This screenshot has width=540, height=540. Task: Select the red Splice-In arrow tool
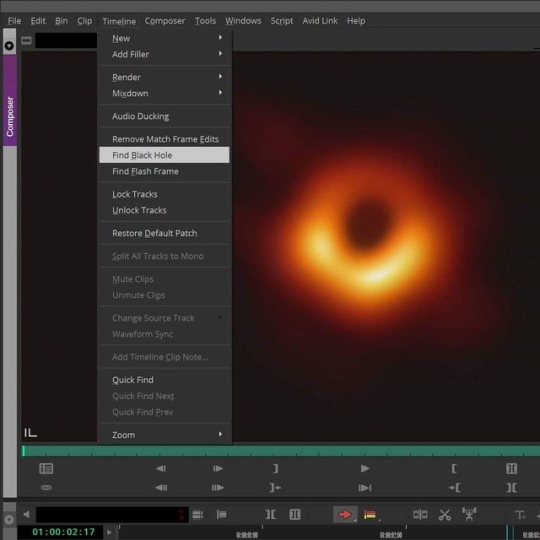tap(345, 515)
